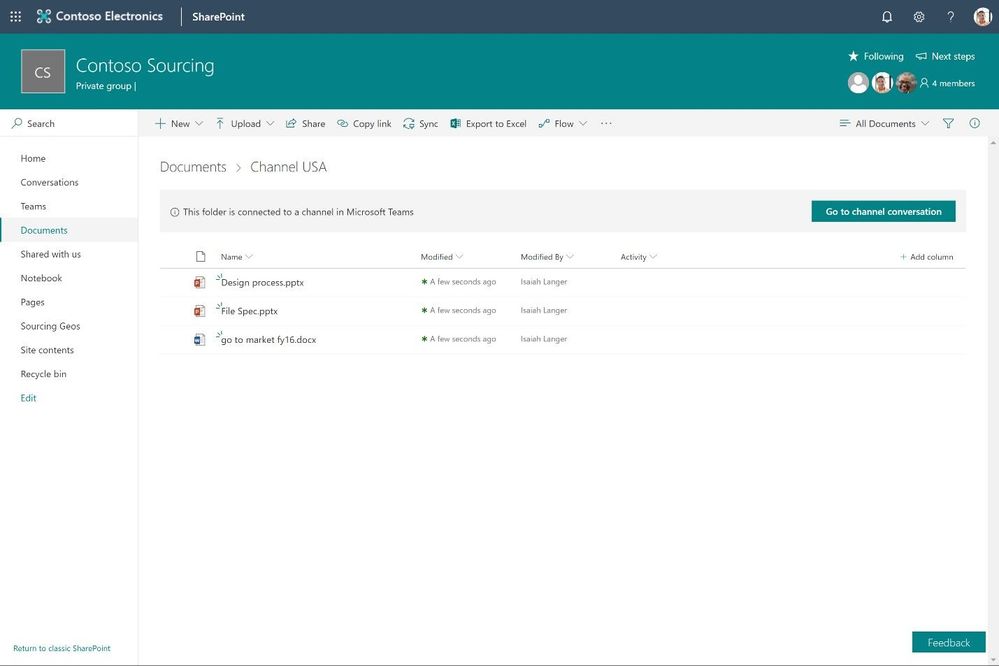Open the filter pane funnel icon
Viewport: 999px width, 666px height.
tap(948, 124)
